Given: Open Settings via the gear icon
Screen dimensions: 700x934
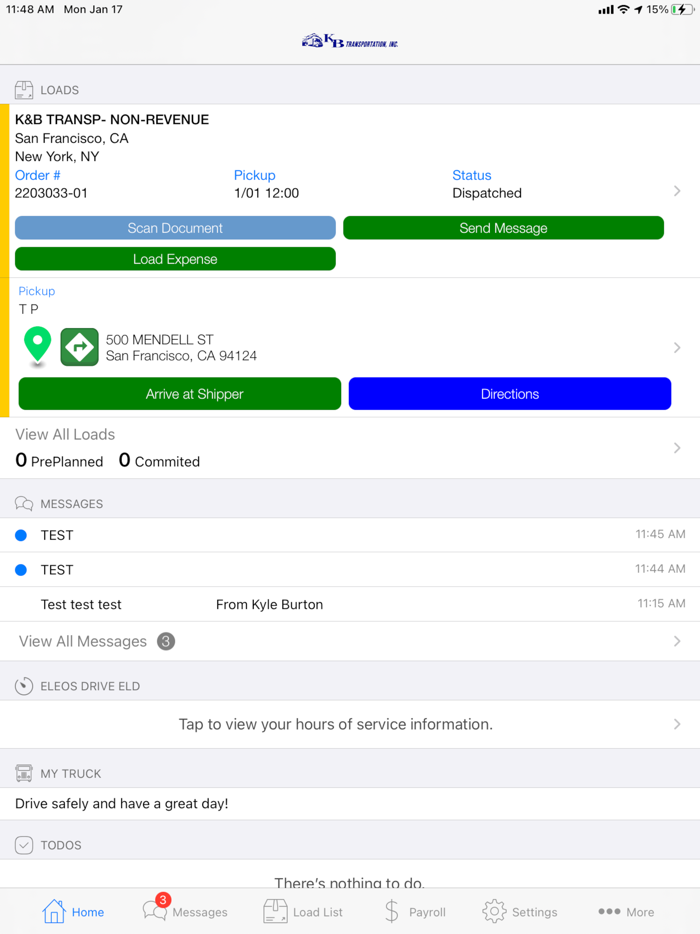Looking at the screenshot, I should point(493,911).
